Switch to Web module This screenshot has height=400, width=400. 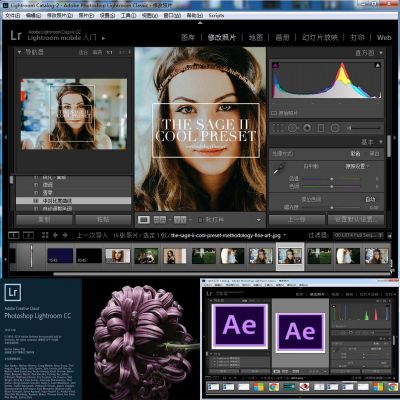pyautogui.click(x=384, y=37)
